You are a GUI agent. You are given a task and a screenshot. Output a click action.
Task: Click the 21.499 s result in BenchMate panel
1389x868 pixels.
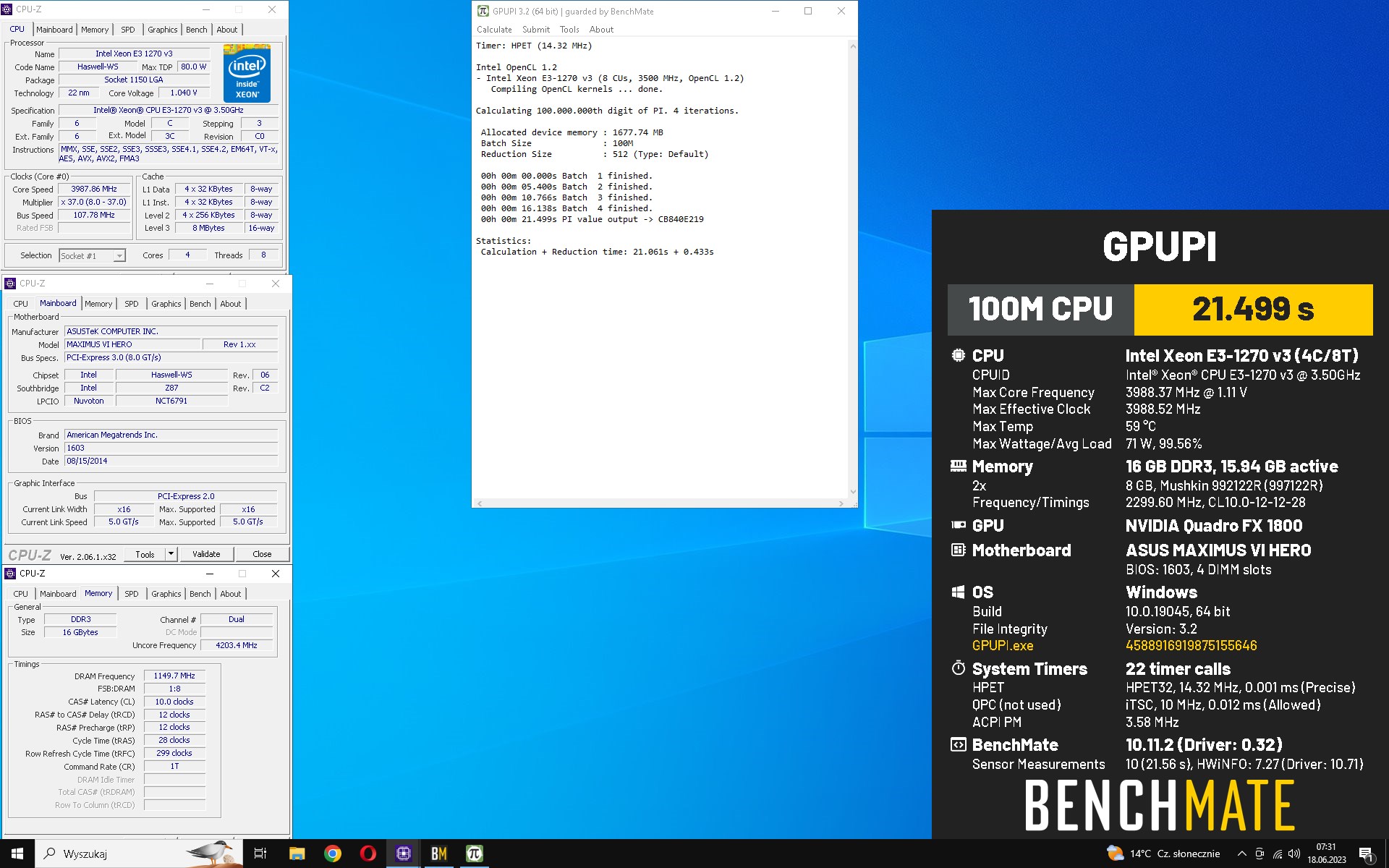pyautogui.click(x=1253, y=310)
